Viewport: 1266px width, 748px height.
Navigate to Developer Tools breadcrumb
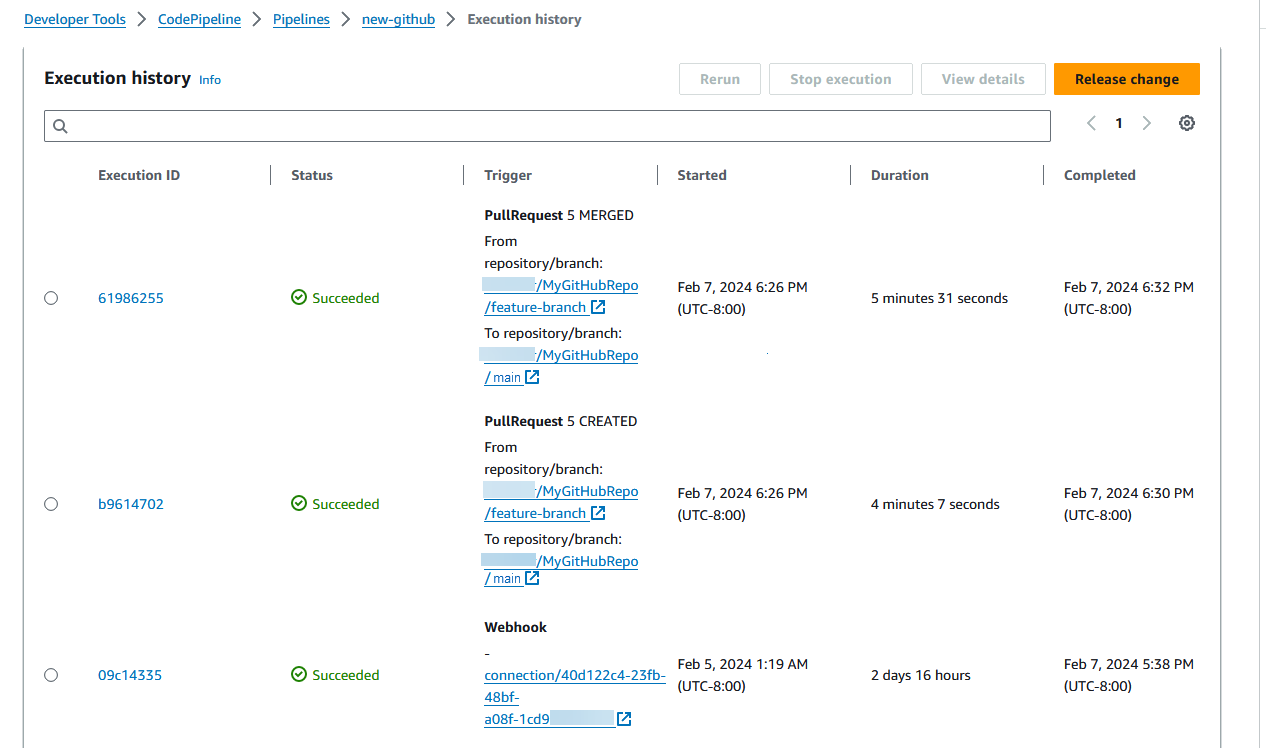click(74, 19)
